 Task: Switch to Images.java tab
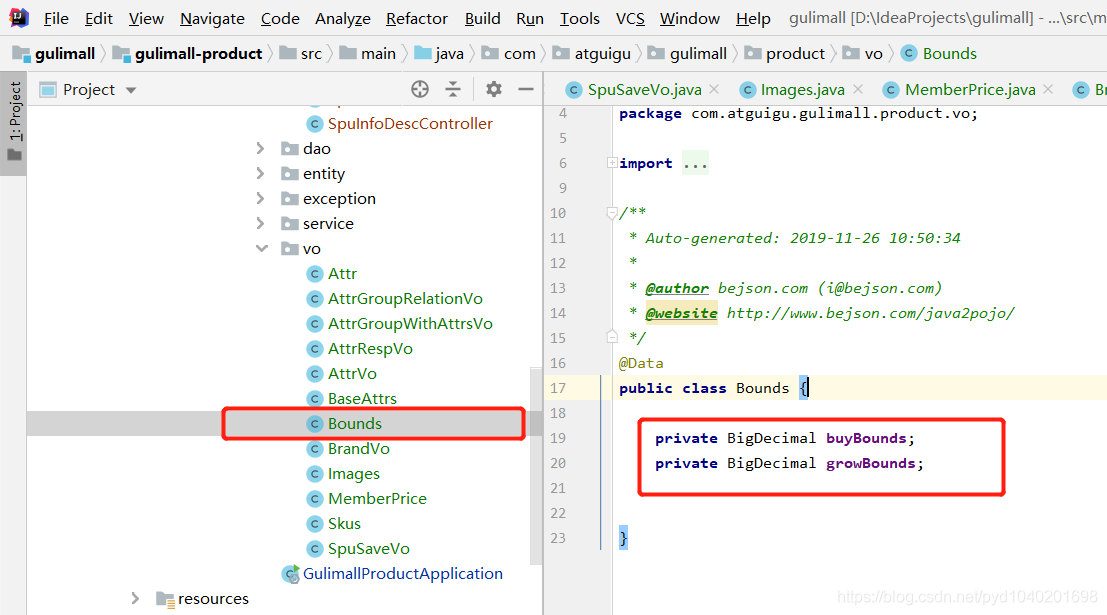[x=802, y=90]
